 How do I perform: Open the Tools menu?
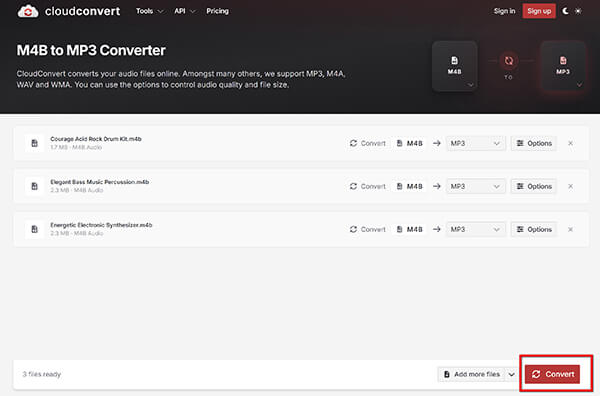pos(150,11)
